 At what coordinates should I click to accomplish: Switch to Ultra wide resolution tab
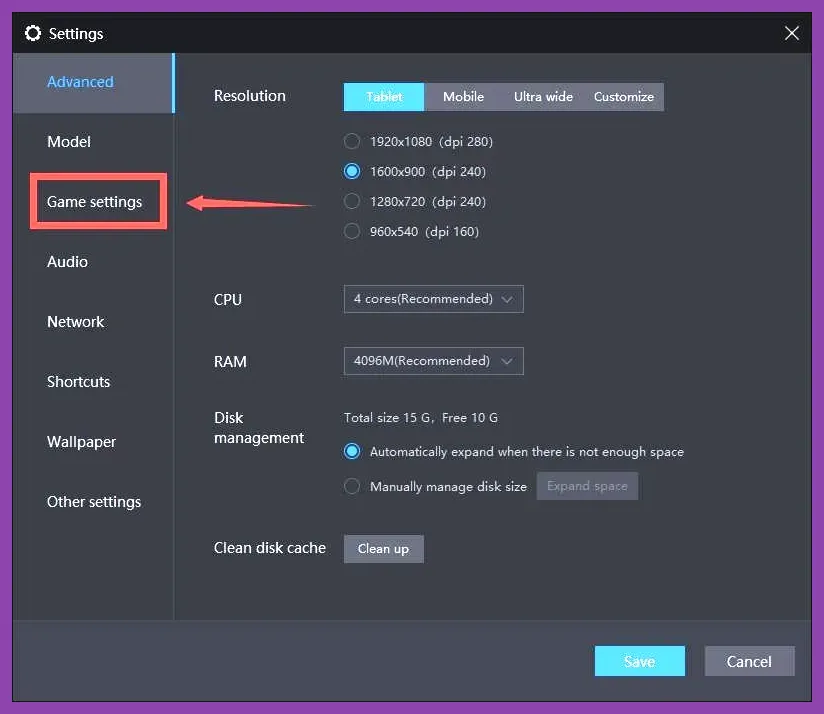tap(543, 97)
